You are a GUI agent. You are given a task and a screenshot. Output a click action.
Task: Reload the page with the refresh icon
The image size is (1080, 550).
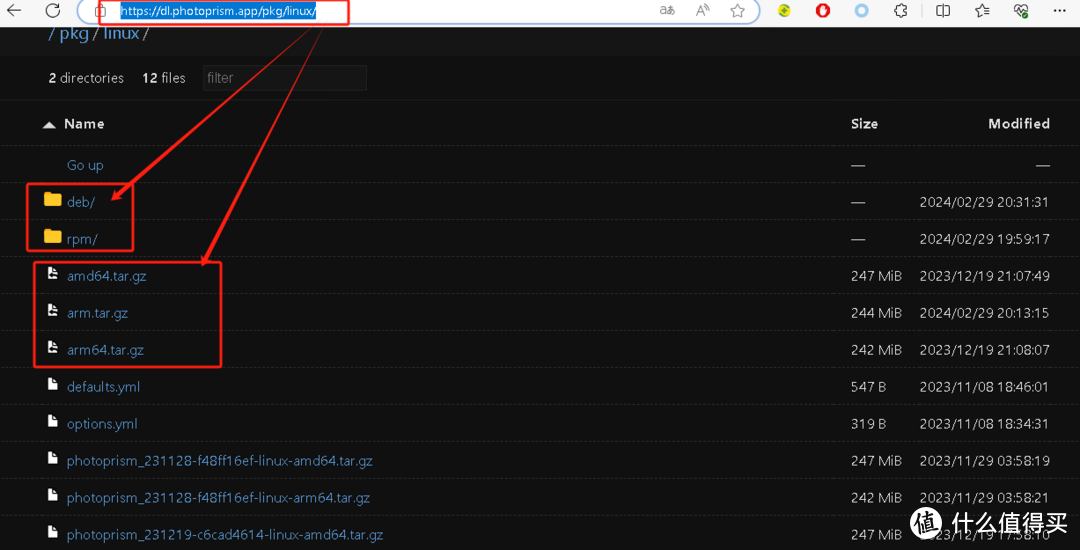coord(52,10)
